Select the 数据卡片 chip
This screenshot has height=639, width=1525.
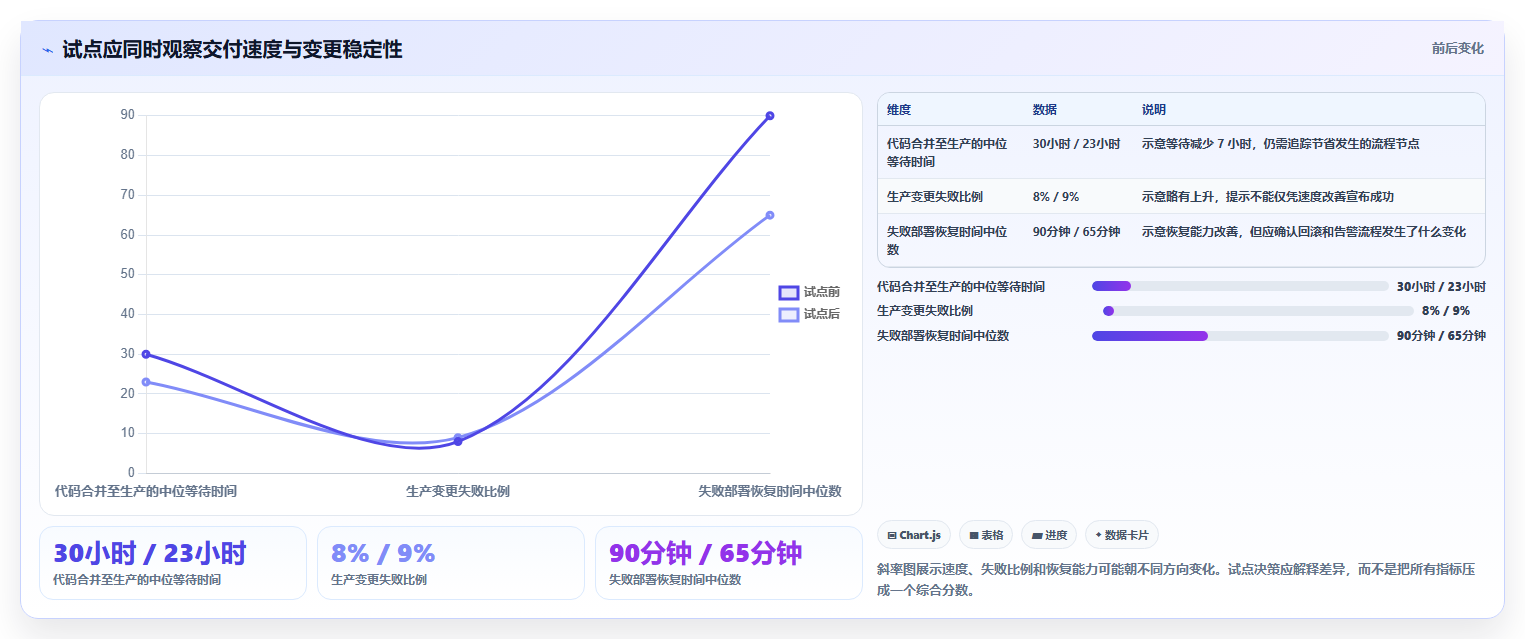coord(1122,535)
